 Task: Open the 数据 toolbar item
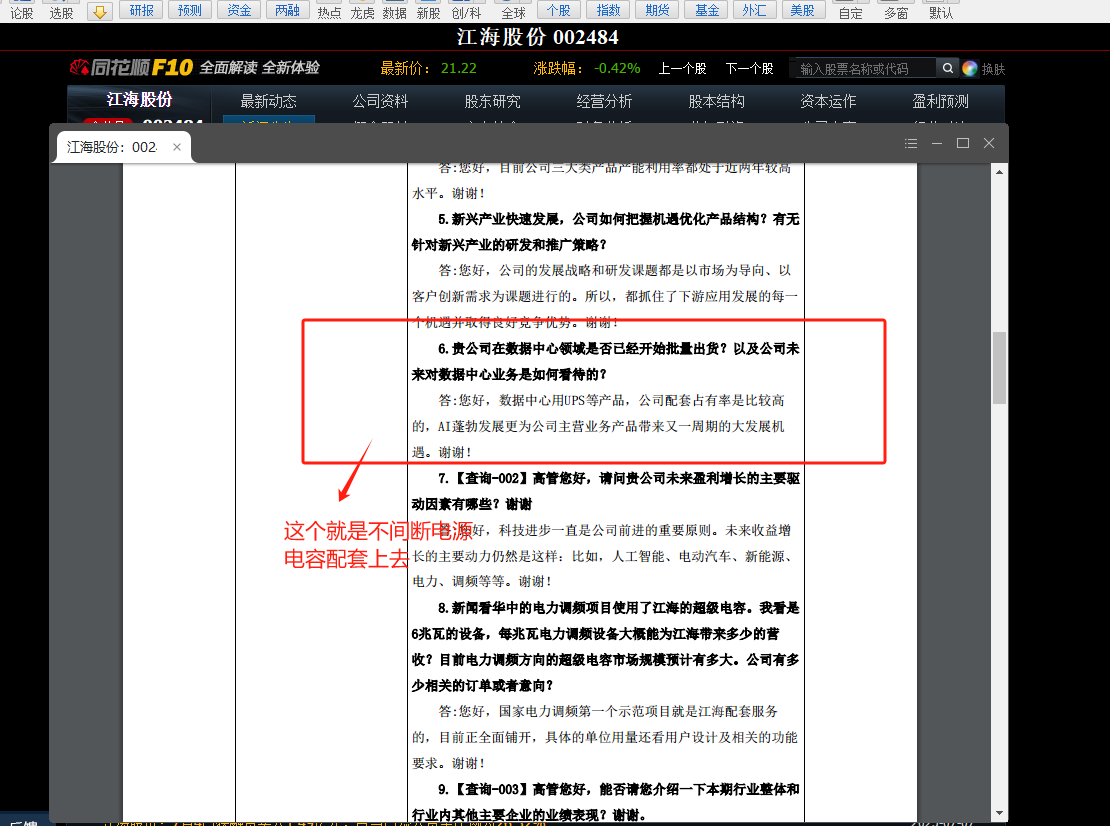[x=395, y=12]
